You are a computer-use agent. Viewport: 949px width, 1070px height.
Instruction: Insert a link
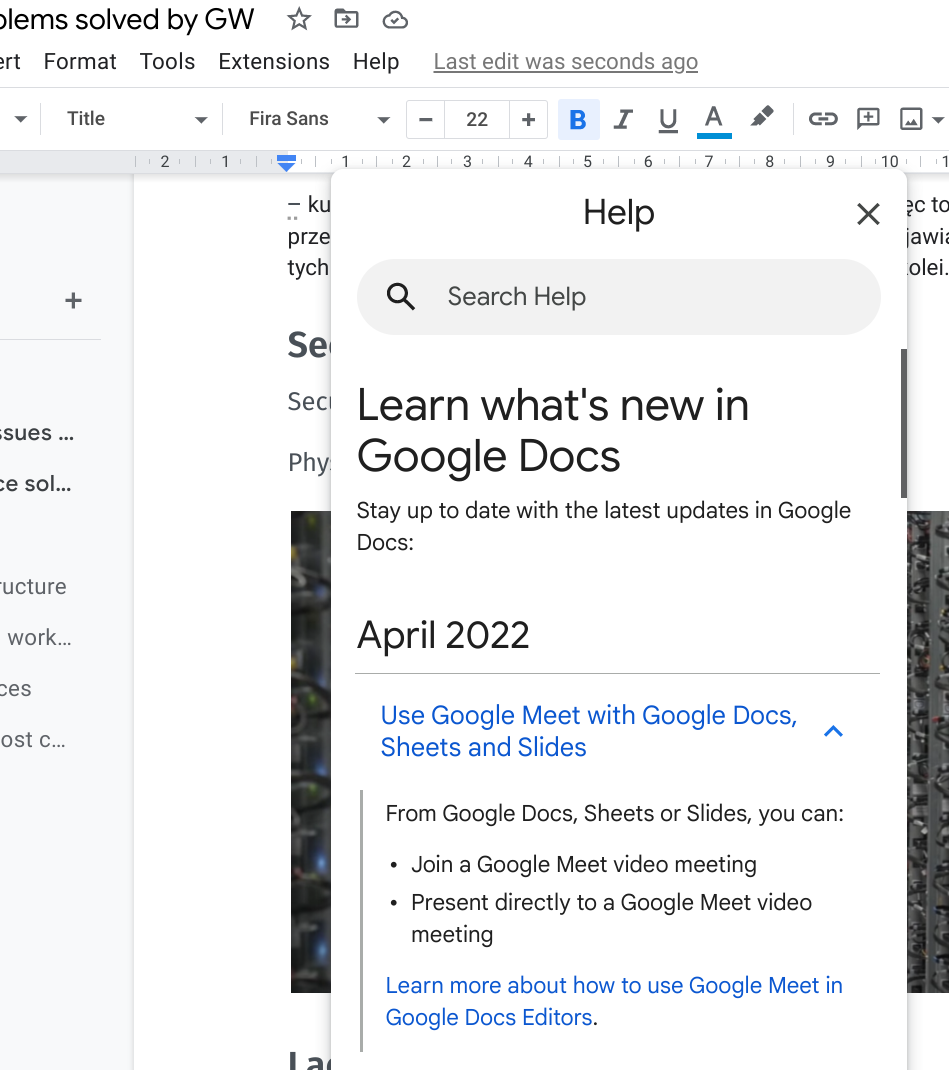823,119
